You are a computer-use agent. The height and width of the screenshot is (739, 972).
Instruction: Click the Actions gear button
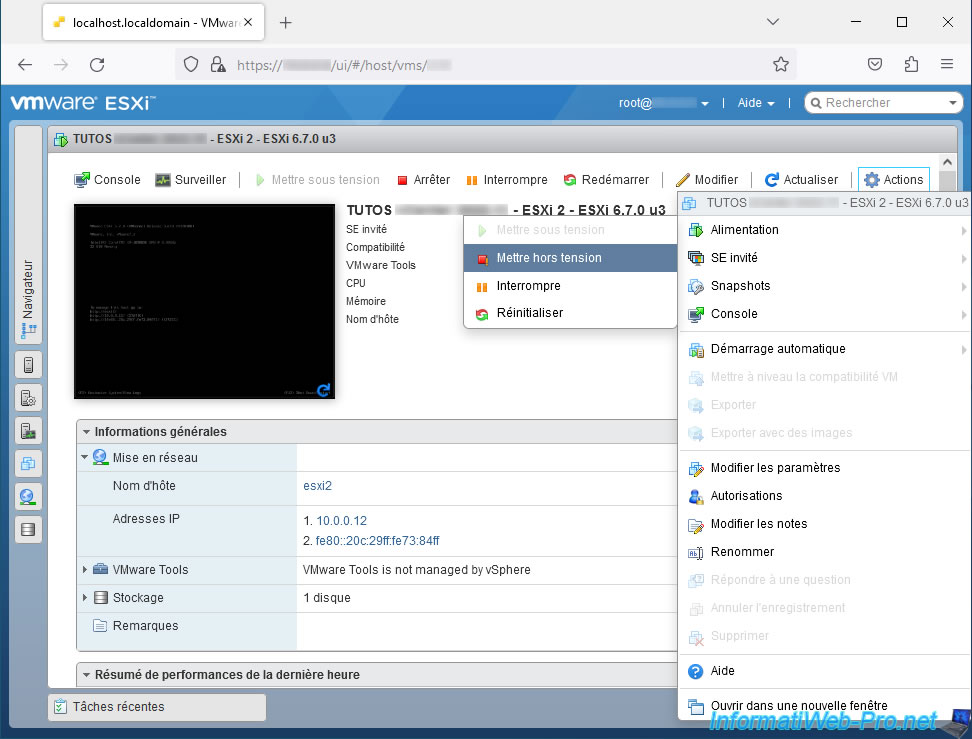(x=893, y=180)
